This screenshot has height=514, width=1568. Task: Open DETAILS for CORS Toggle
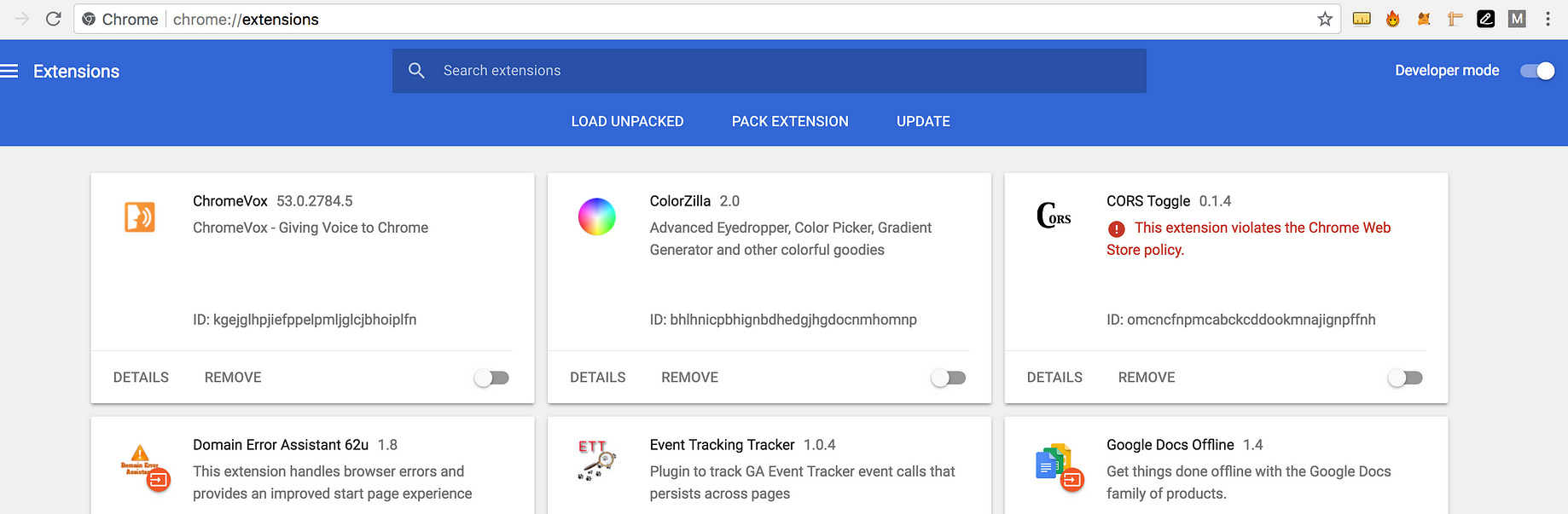(x=1054, y=378)
